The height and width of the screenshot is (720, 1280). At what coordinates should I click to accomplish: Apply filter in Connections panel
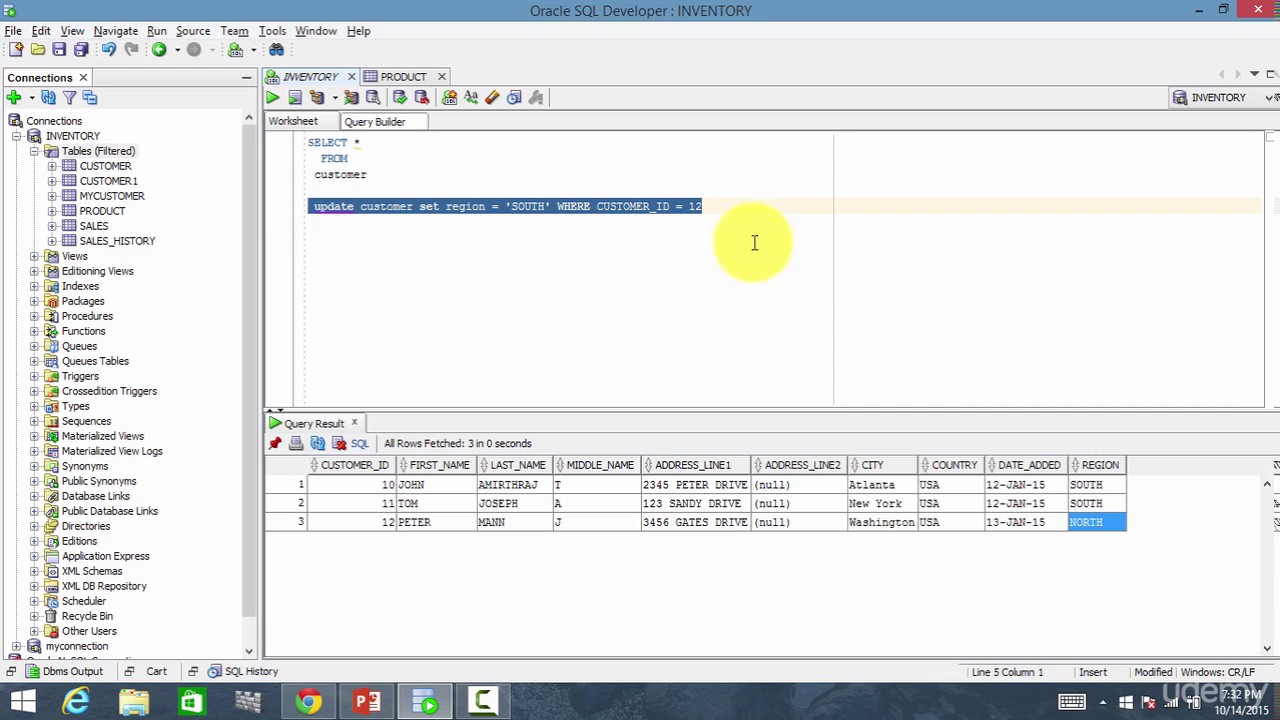click(69, 97)
